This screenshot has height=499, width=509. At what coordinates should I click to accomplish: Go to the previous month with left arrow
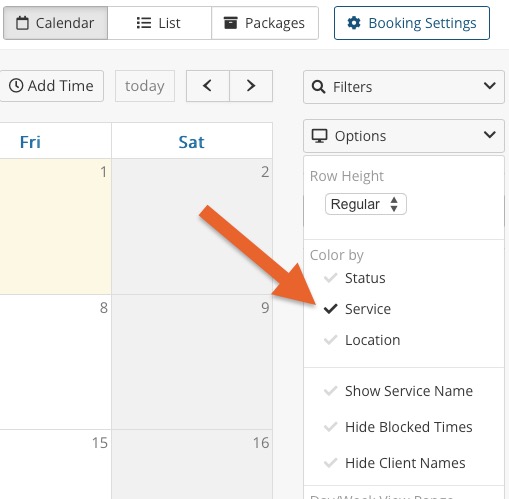pos(208,86)
